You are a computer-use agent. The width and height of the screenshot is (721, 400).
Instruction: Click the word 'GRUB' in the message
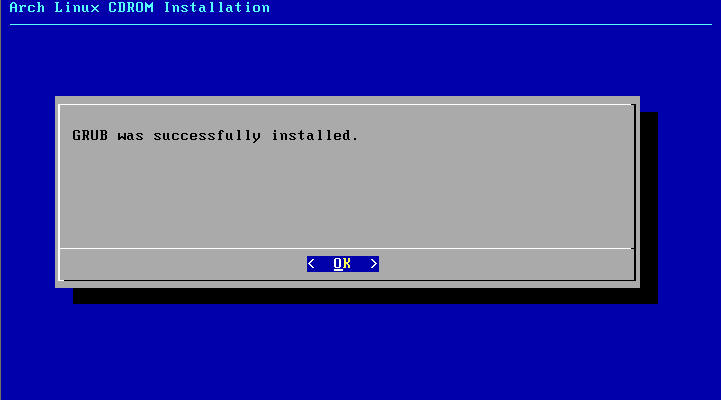(x=90, y=136)
